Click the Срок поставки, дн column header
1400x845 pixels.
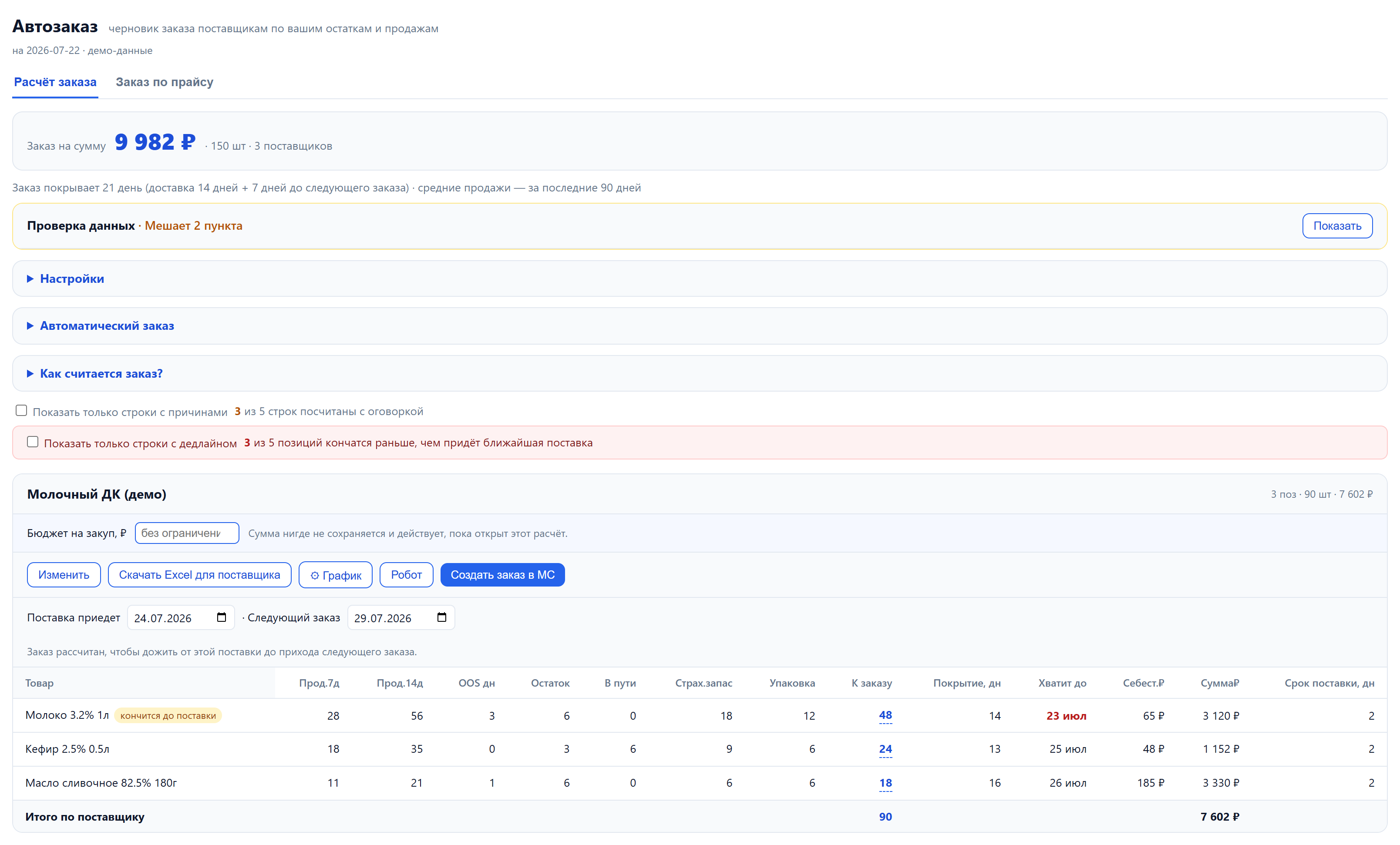[x=1329, y=683]
